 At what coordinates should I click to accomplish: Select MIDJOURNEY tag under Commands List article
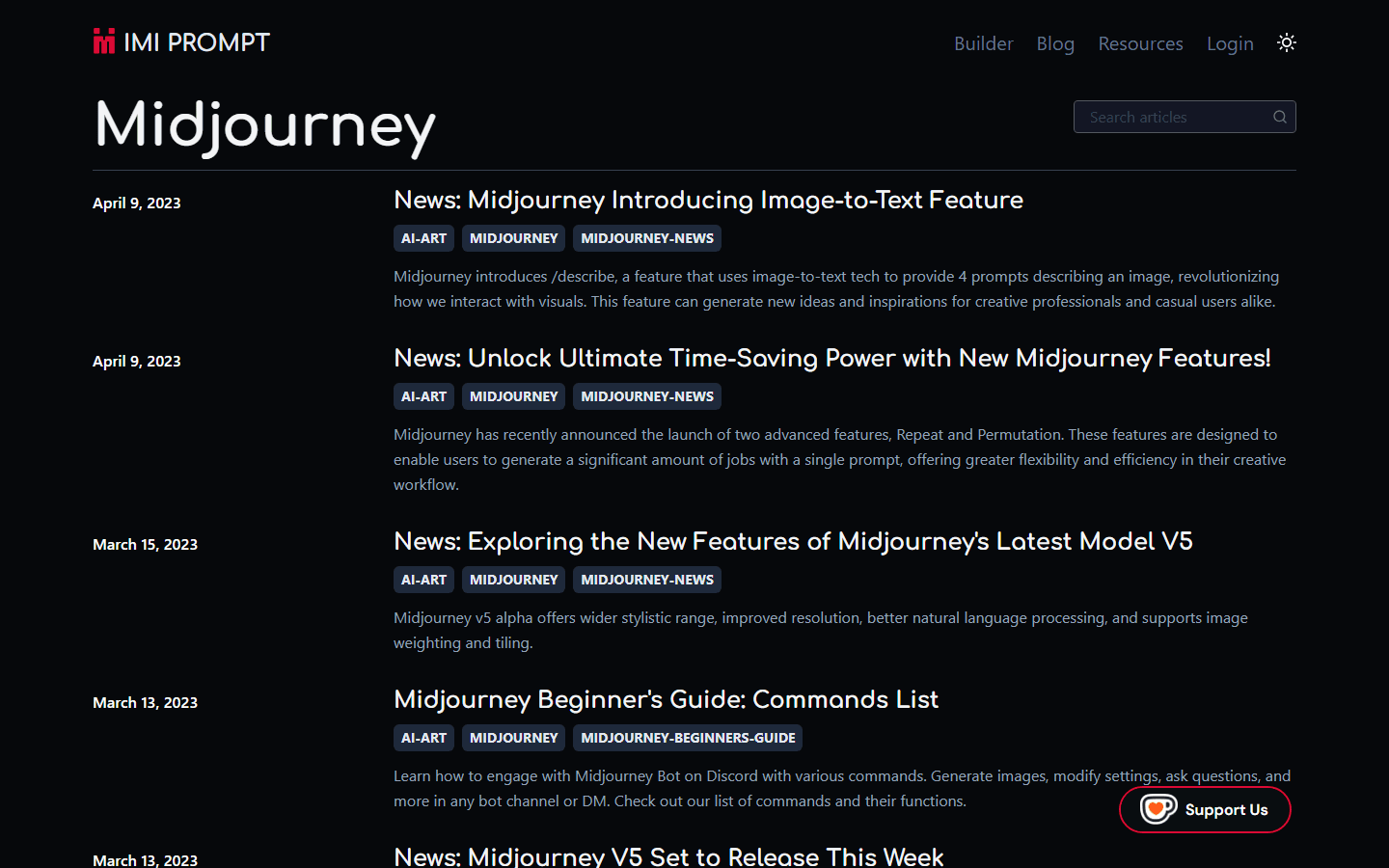[513, 738]
